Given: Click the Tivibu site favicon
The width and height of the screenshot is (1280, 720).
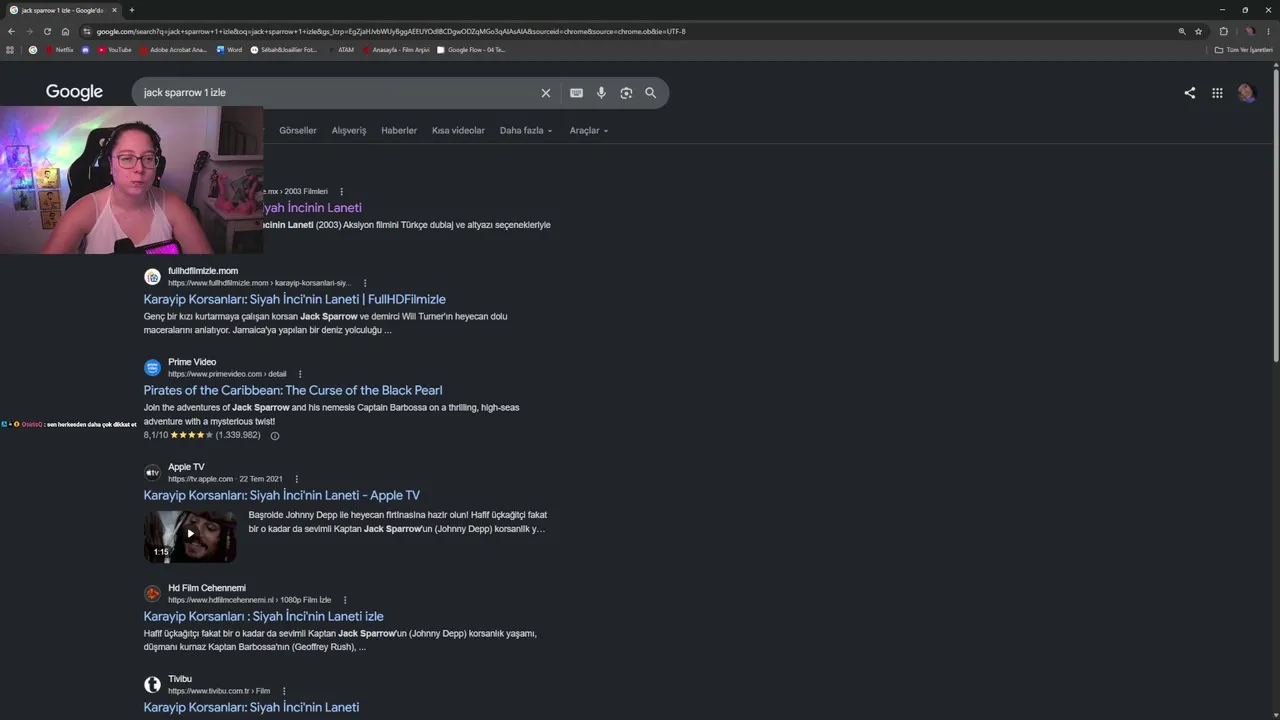Looking at the screenshot, I should [152, 685].
